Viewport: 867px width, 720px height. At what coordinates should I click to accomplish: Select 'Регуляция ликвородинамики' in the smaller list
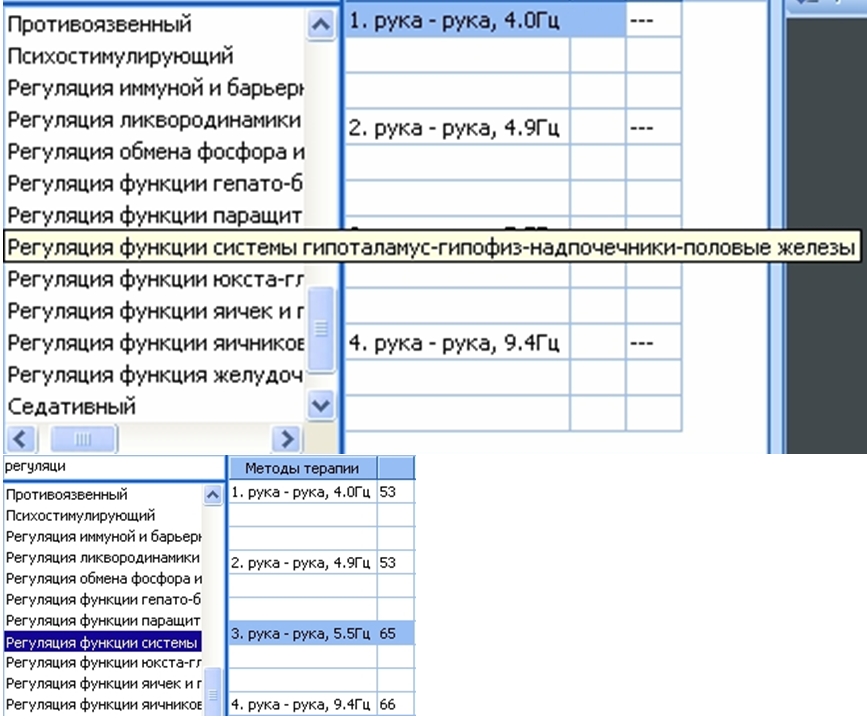(103, 557)
